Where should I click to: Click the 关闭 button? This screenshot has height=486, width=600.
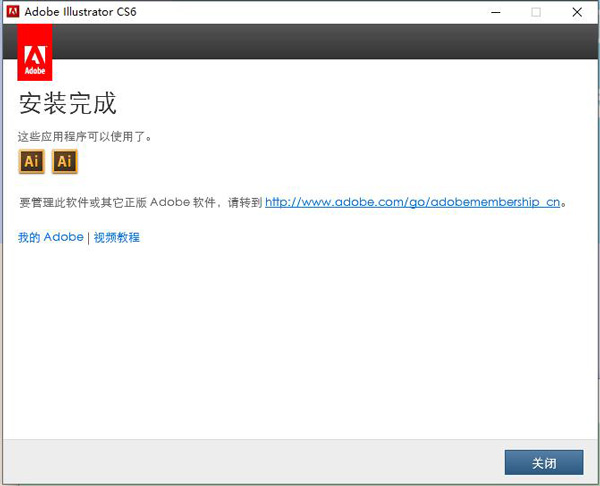click(x=544, y=463)
